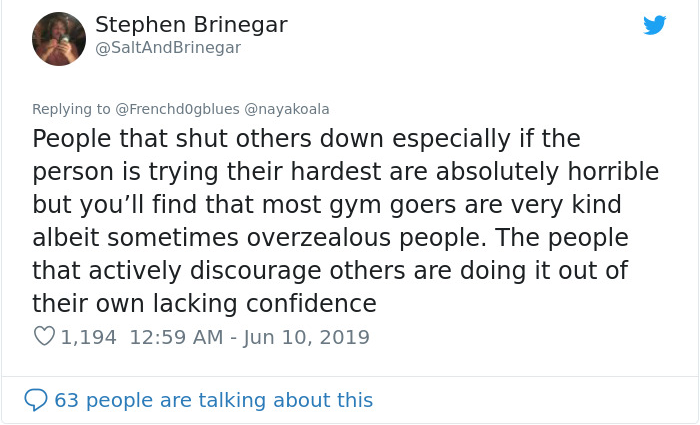
Task: Click the 1,194 likes count
Action: (x=89, y=337)
